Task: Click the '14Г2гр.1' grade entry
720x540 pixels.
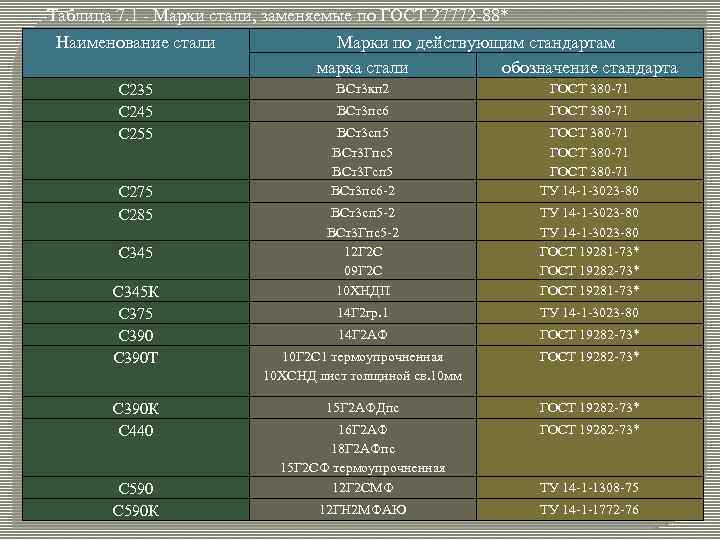Action: pos(363,313)
